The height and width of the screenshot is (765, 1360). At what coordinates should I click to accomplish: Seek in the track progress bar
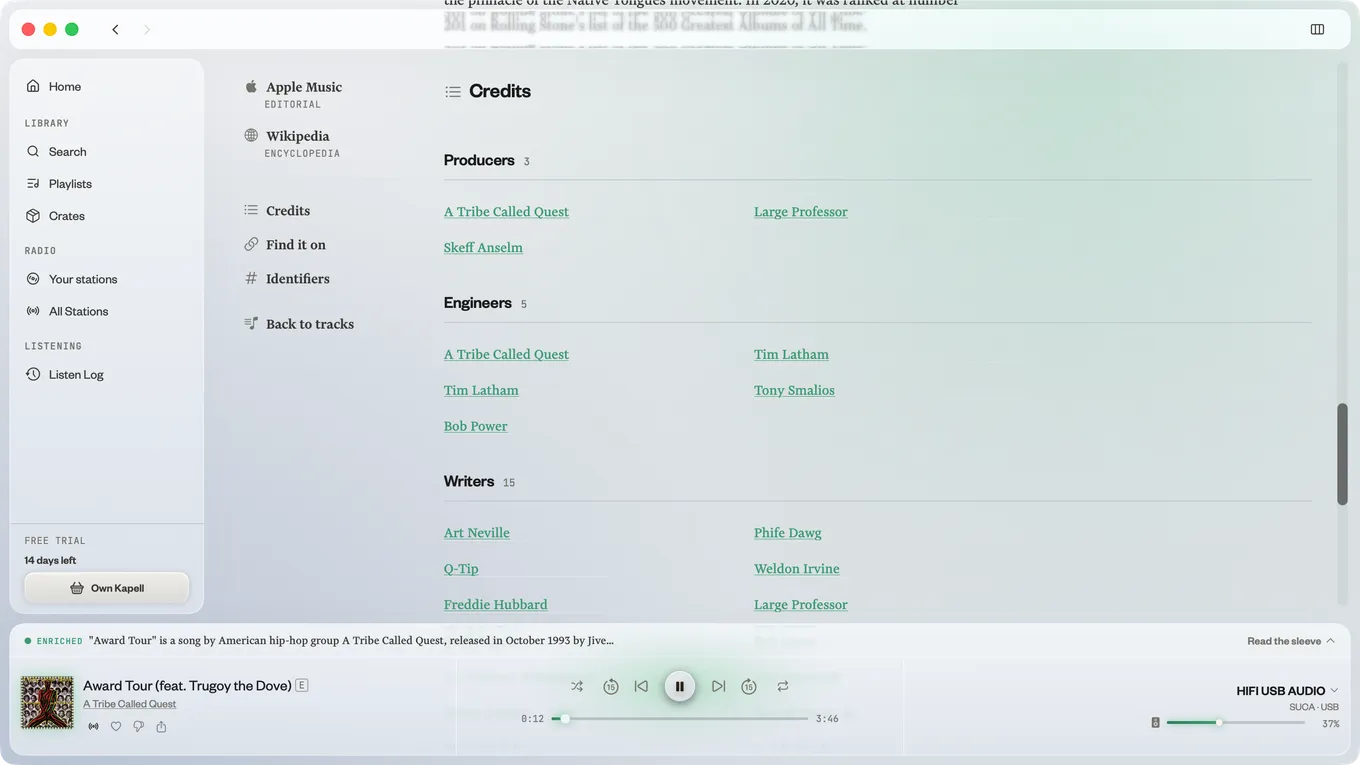pos(680,718)
